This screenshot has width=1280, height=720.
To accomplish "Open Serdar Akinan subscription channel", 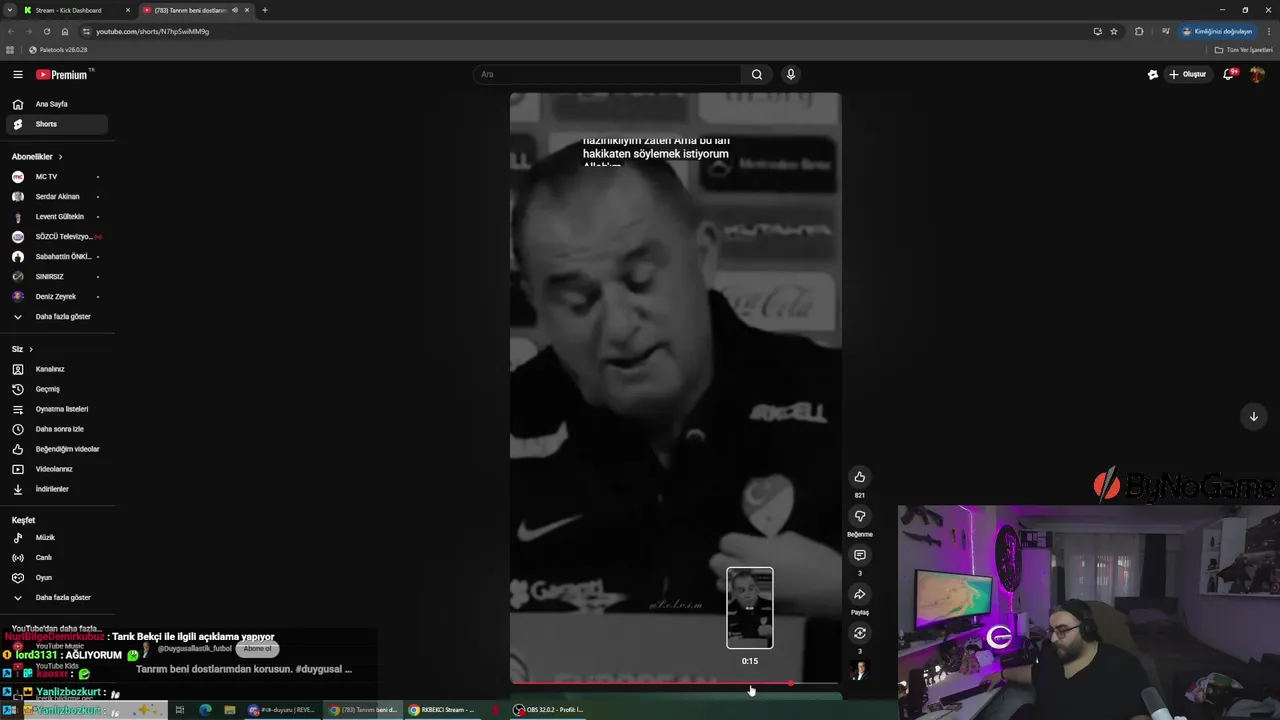I will 57,197.
